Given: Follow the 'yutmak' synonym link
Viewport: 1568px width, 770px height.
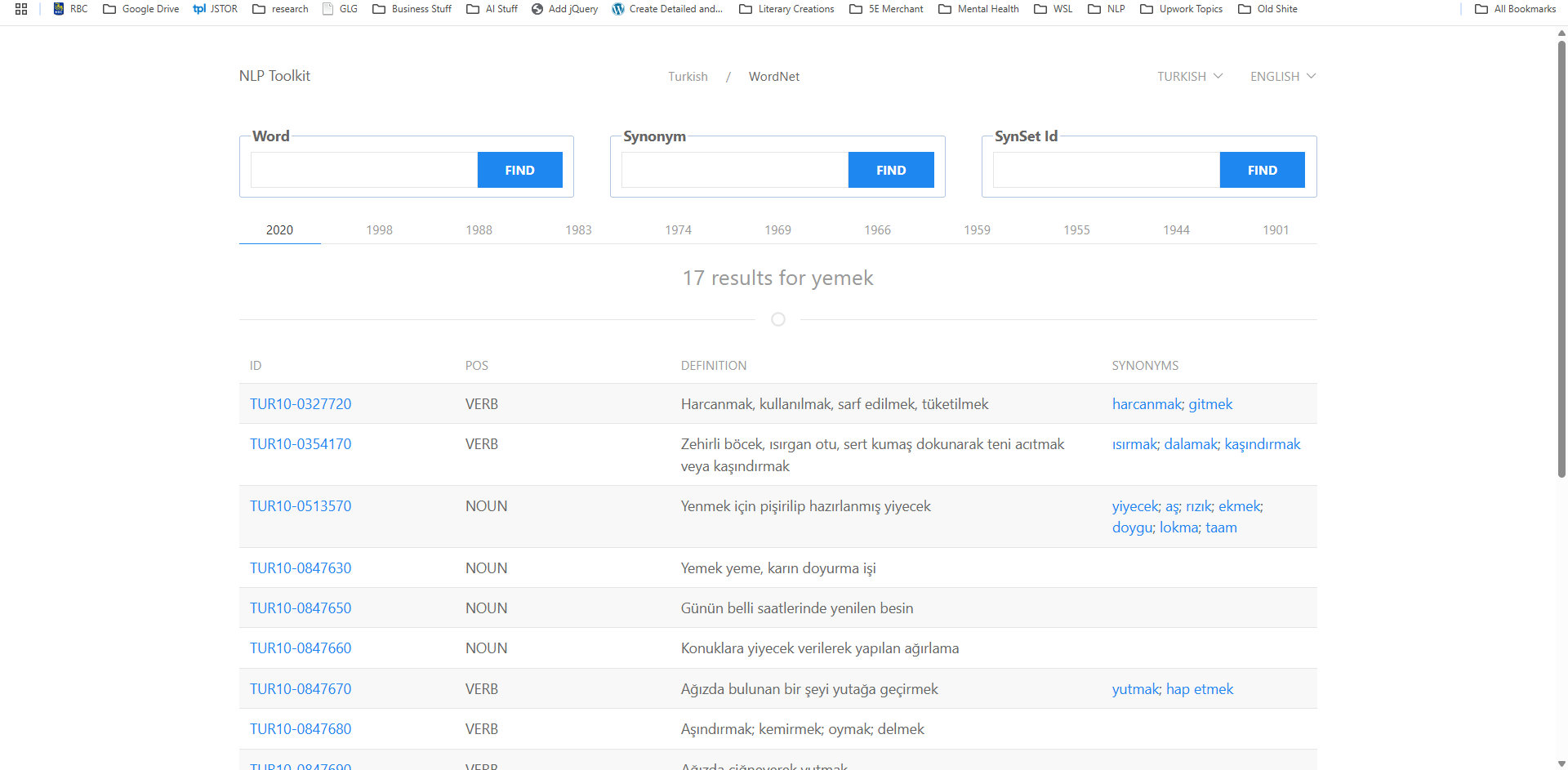Looking at the screenshot, I should click(x=1135, y=689).
